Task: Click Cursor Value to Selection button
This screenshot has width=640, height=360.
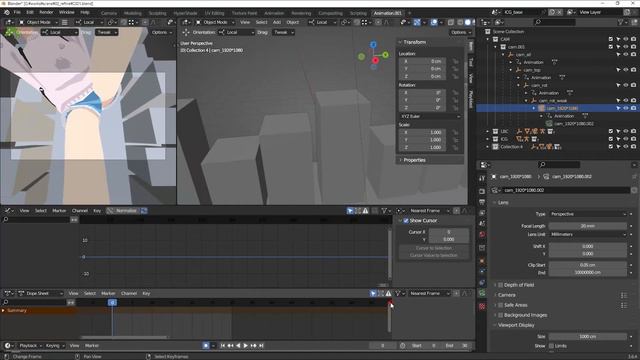Action: pyautogui.click(x=433, y=256)
